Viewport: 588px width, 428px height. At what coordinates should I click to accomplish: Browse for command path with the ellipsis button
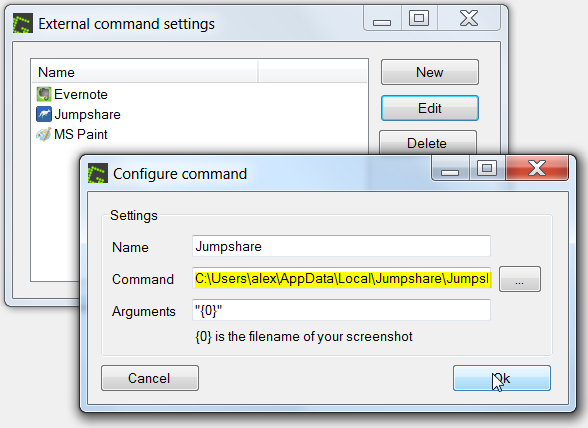click(520, 279)
